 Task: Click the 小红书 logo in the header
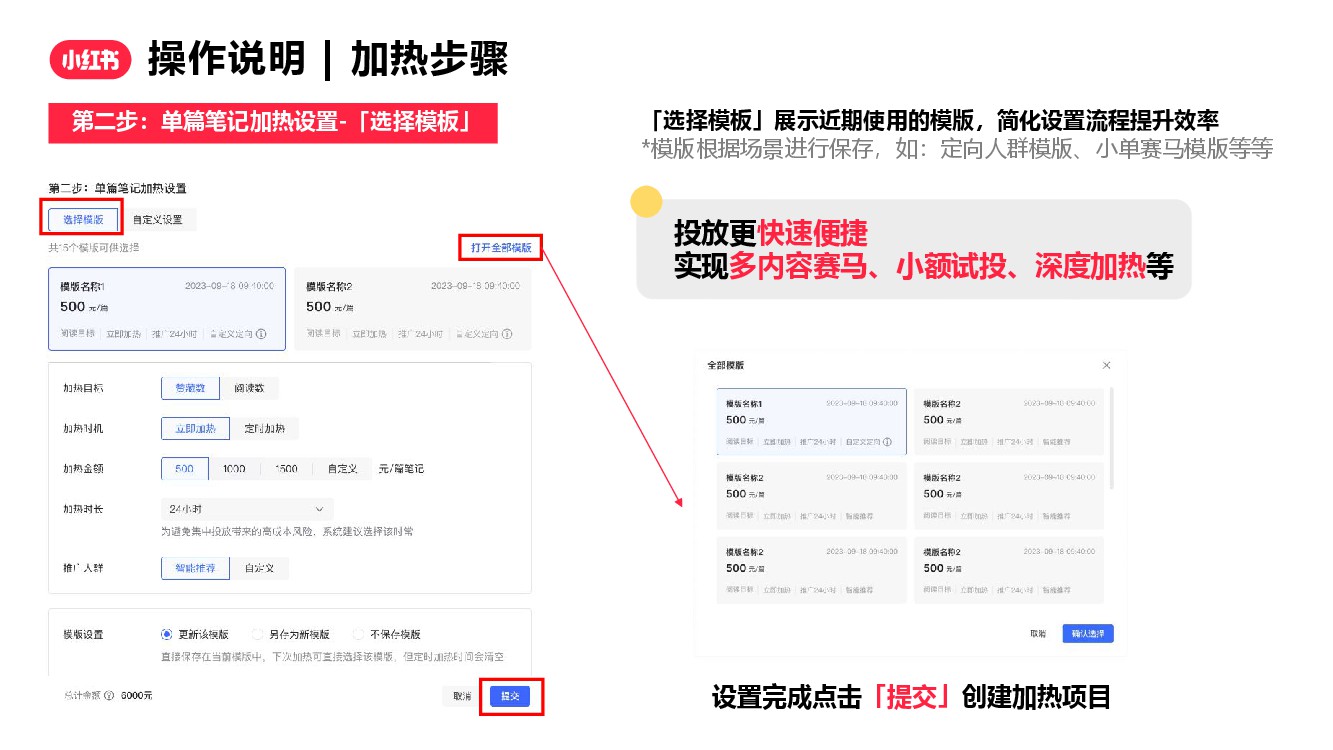click(x=91, y=61)
